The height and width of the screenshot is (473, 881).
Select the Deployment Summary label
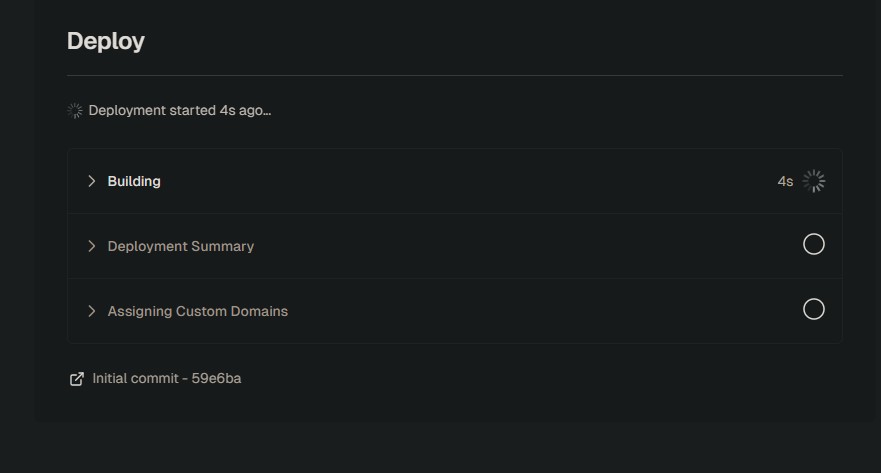(181, 246)
